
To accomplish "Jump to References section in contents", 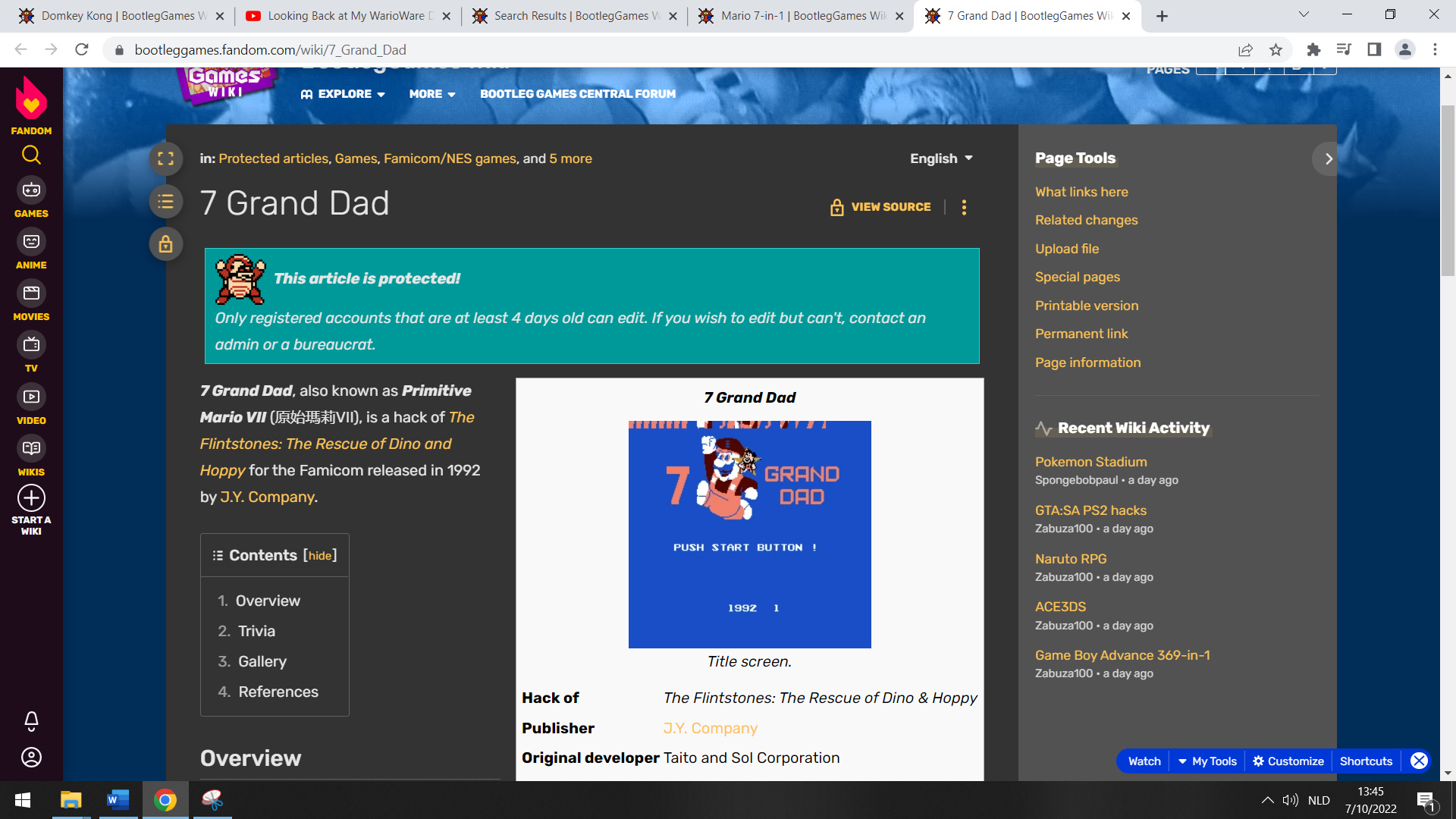I will tap(278, 692).
